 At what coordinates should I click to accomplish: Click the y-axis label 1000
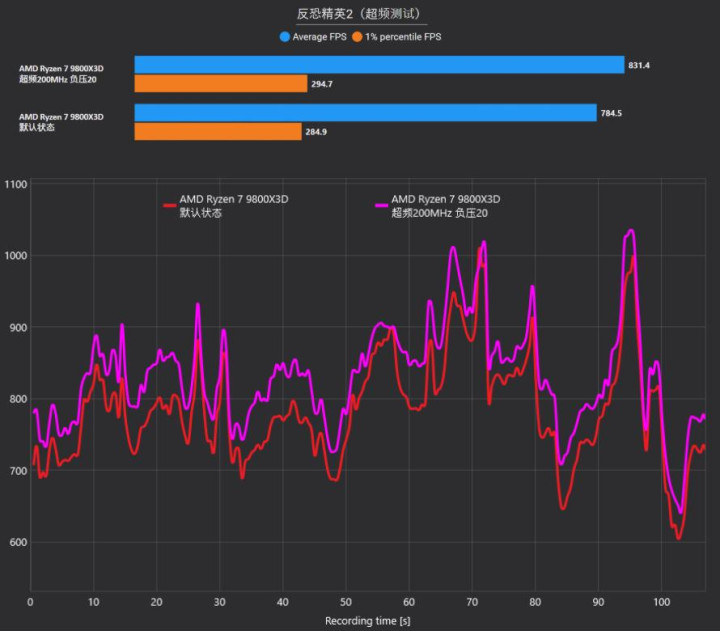(x=16, y=255)
